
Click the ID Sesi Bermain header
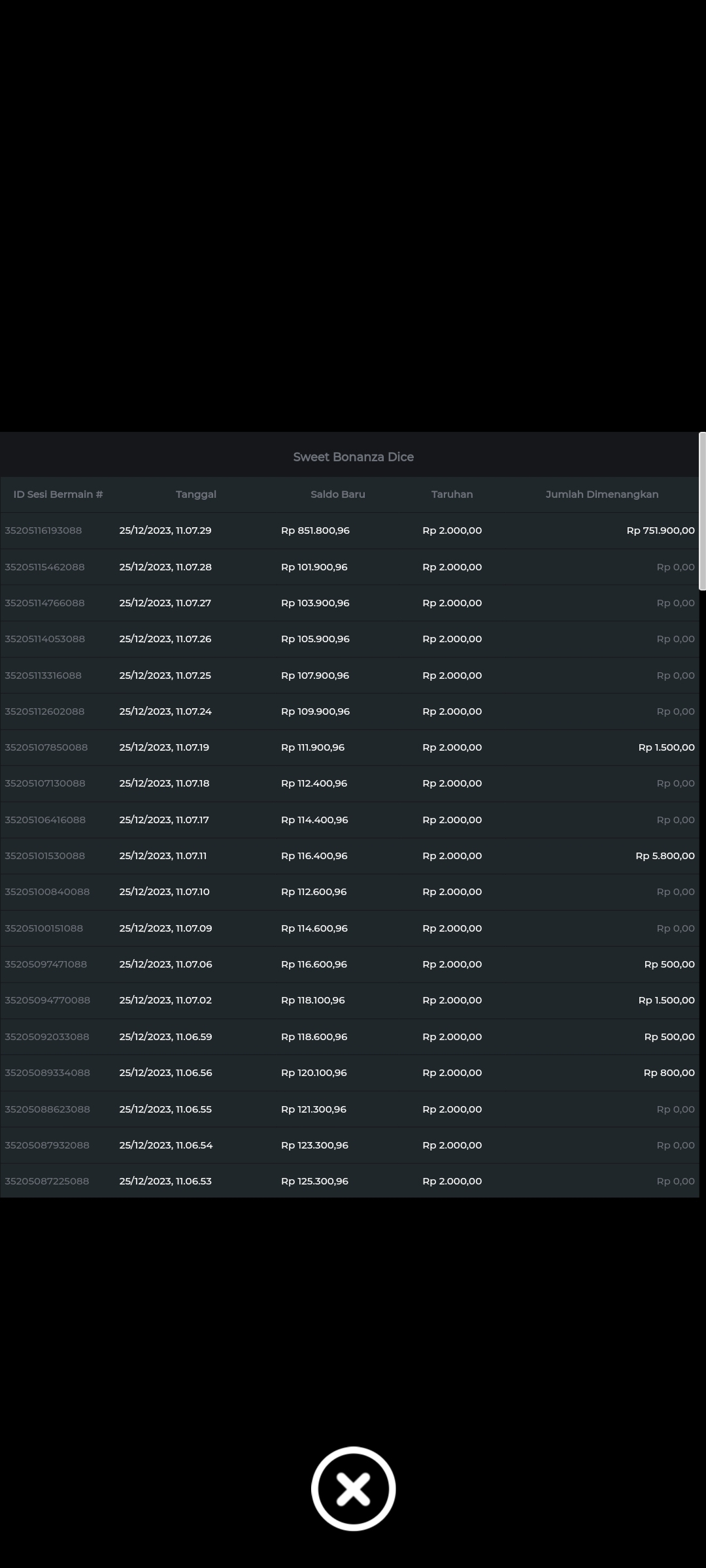pyautogui.click(x=58, y=495)
